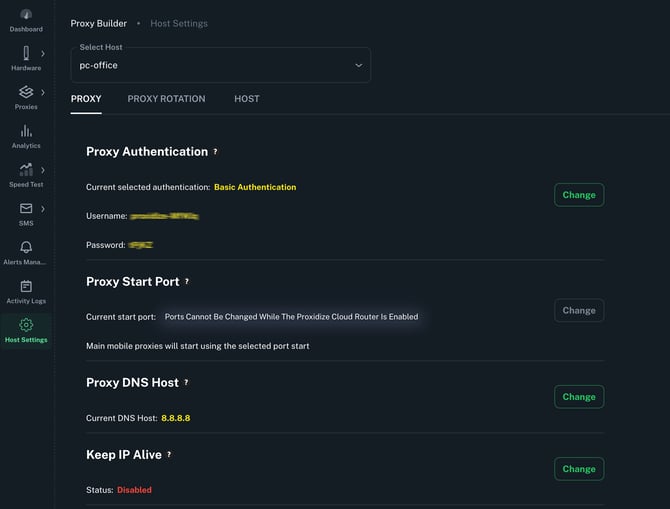This screenshot has width=670, height=509.
Task: Click Proxy Builder breadcrumb link
Action: pyautogui.click(x=100, y=23)
